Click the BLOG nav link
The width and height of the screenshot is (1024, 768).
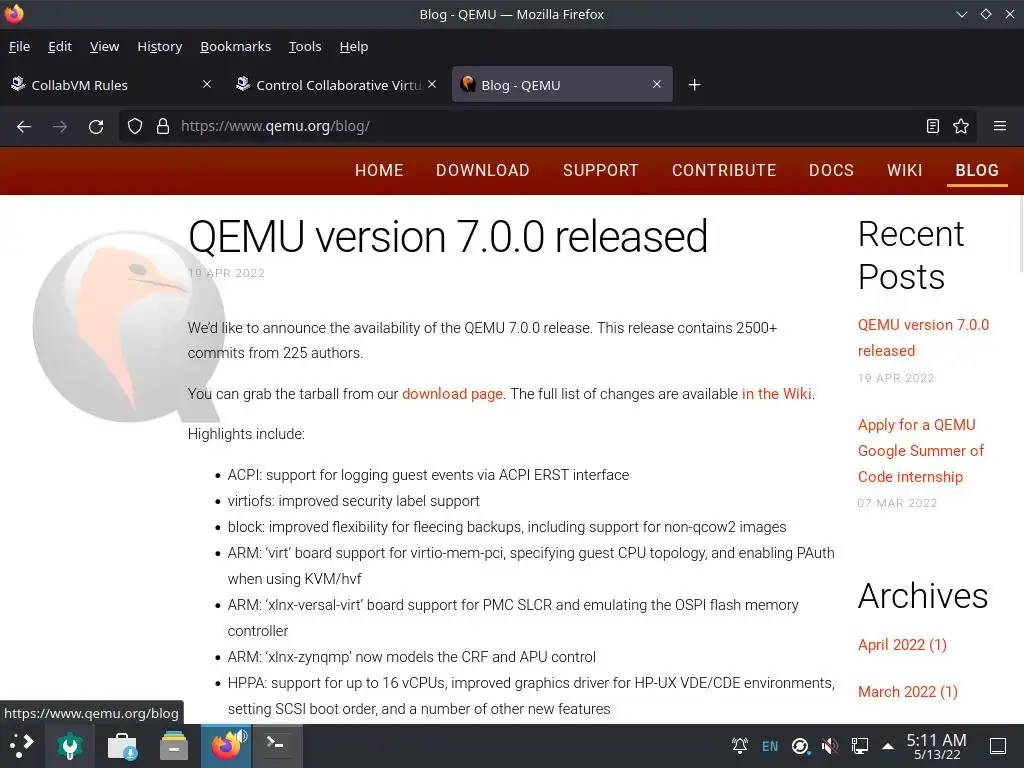(977, 170)
